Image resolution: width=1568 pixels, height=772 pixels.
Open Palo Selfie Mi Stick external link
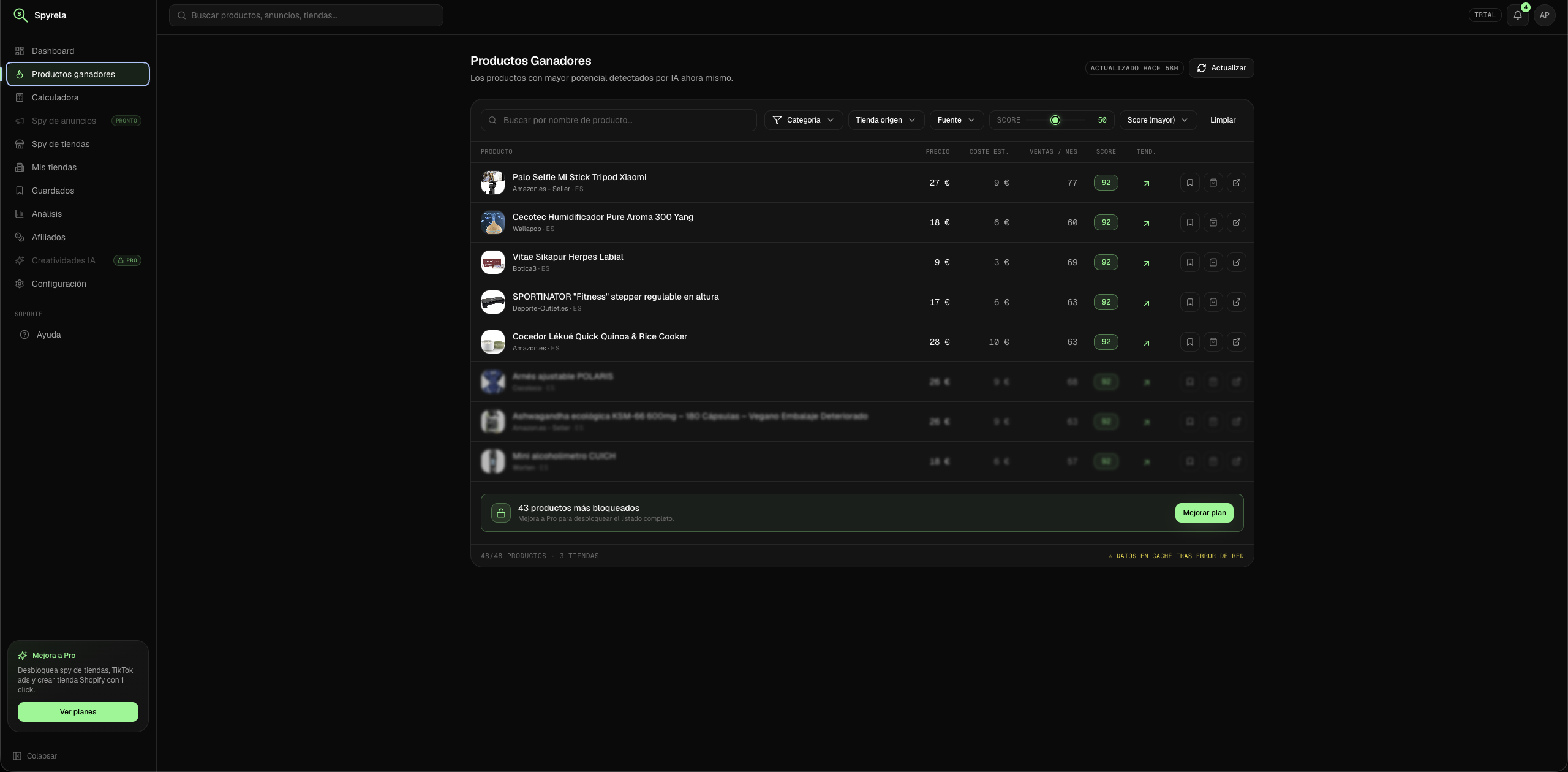pyautogui.click(x=1236, y=183)
